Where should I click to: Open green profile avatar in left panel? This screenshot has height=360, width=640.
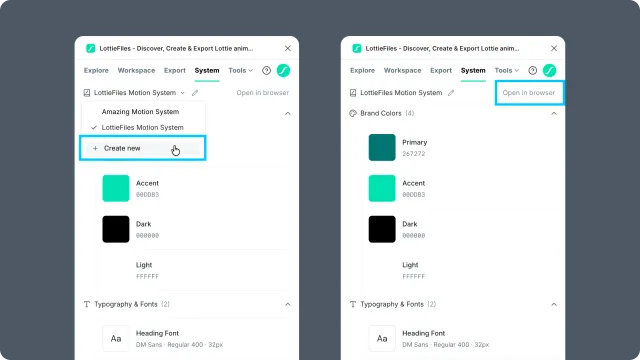(x=283, y=71)
